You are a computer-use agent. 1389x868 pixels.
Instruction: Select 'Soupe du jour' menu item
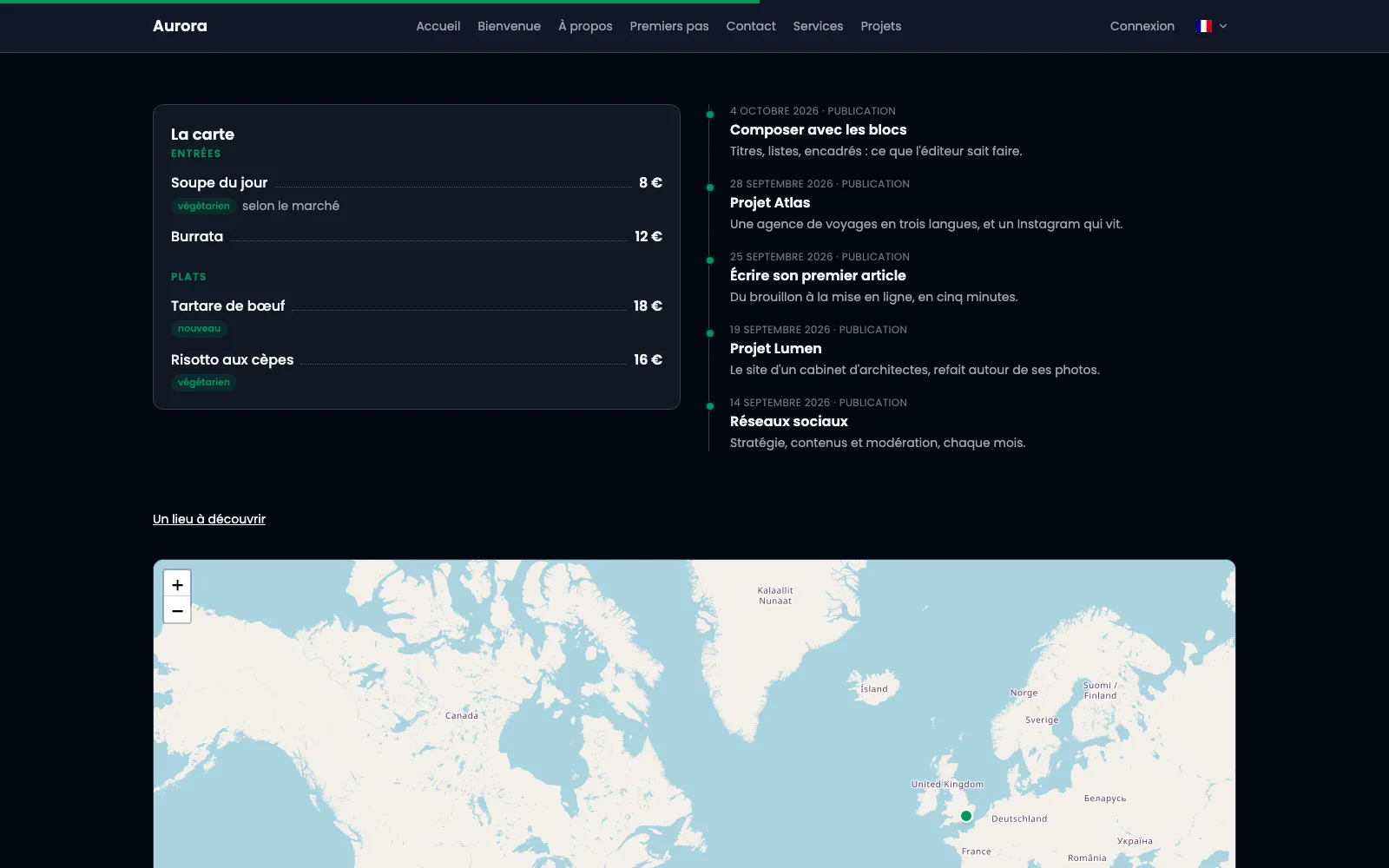pos(219,182)
